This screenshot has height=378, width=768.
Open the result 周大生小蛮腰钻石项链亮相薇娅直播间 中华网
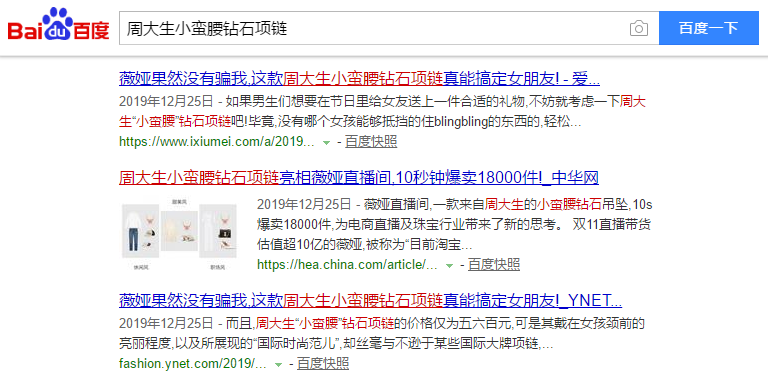tap(359, 178)
